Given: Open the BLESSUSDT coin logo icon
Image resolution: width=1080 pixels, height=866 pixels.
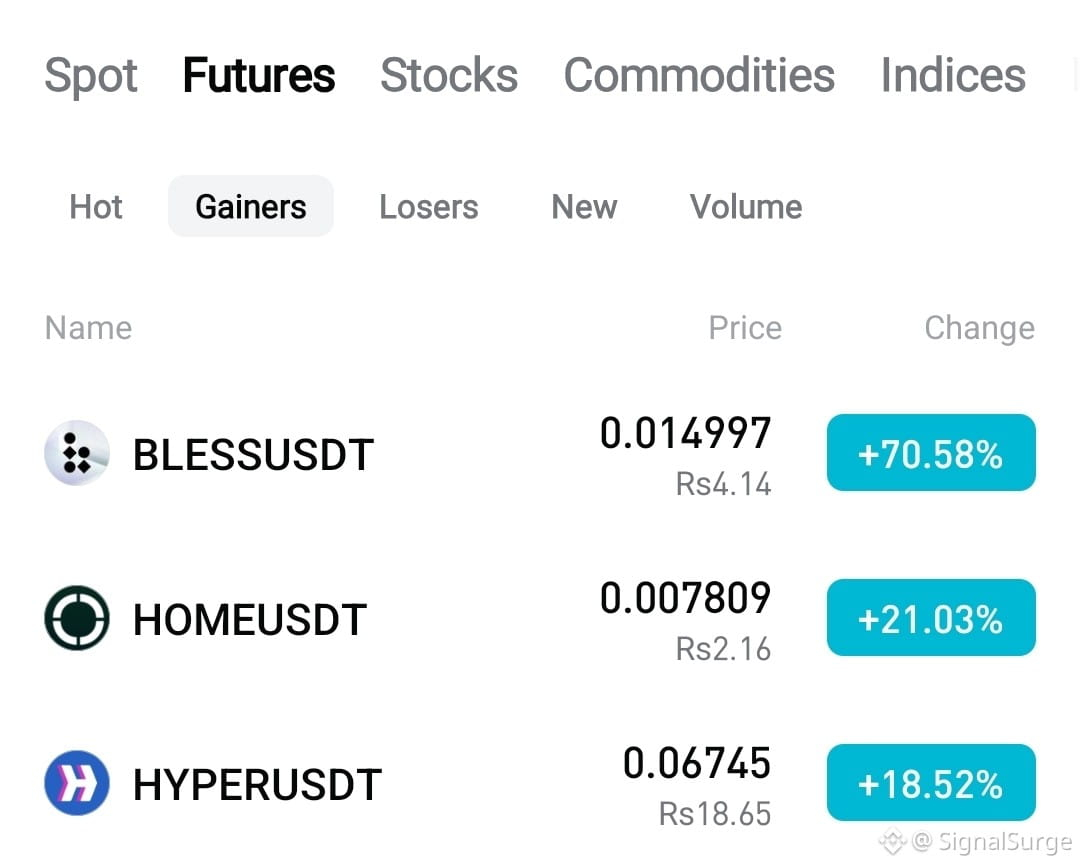Looking at the screenshot, I should (76, 453).
